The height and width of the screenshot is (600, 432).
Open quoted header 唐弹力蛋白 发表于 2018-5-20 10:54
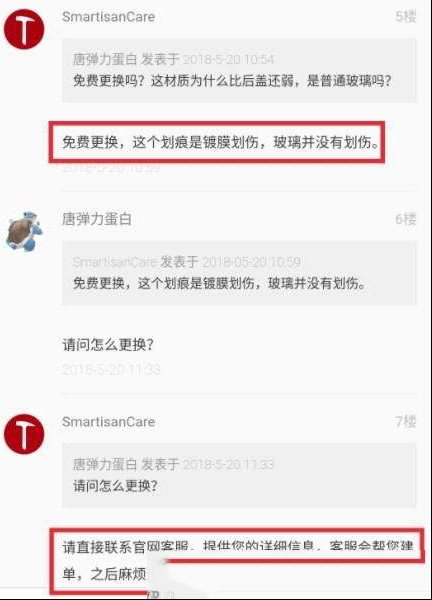(173, 59)
